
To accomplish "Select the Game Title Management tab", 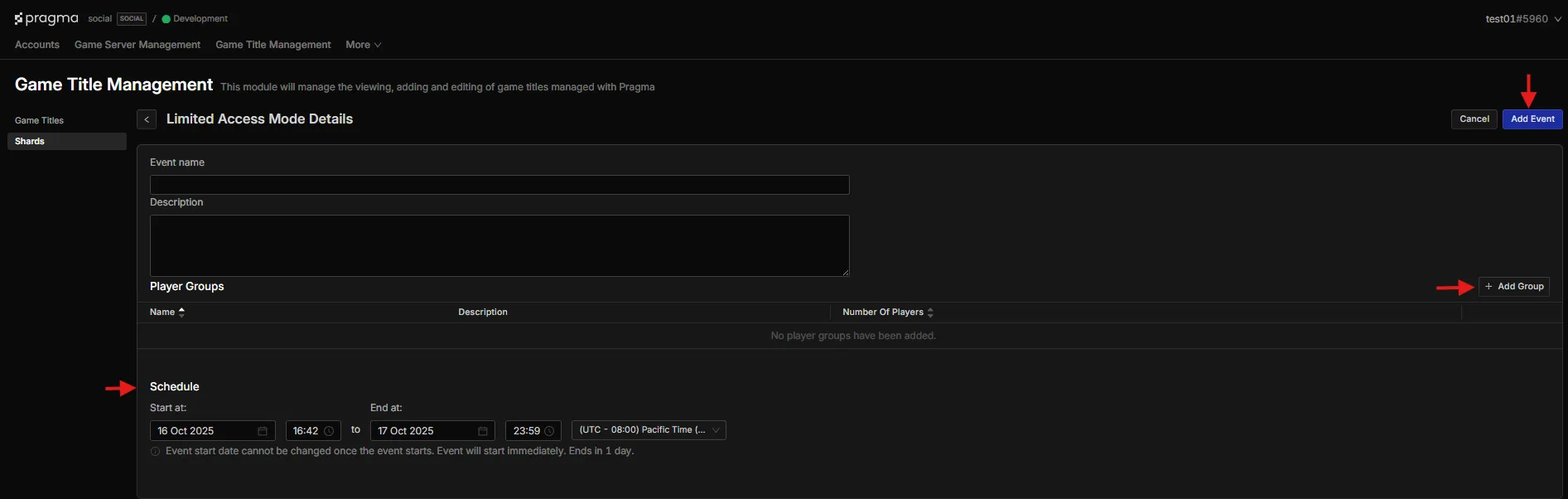I will click(273, 45).
